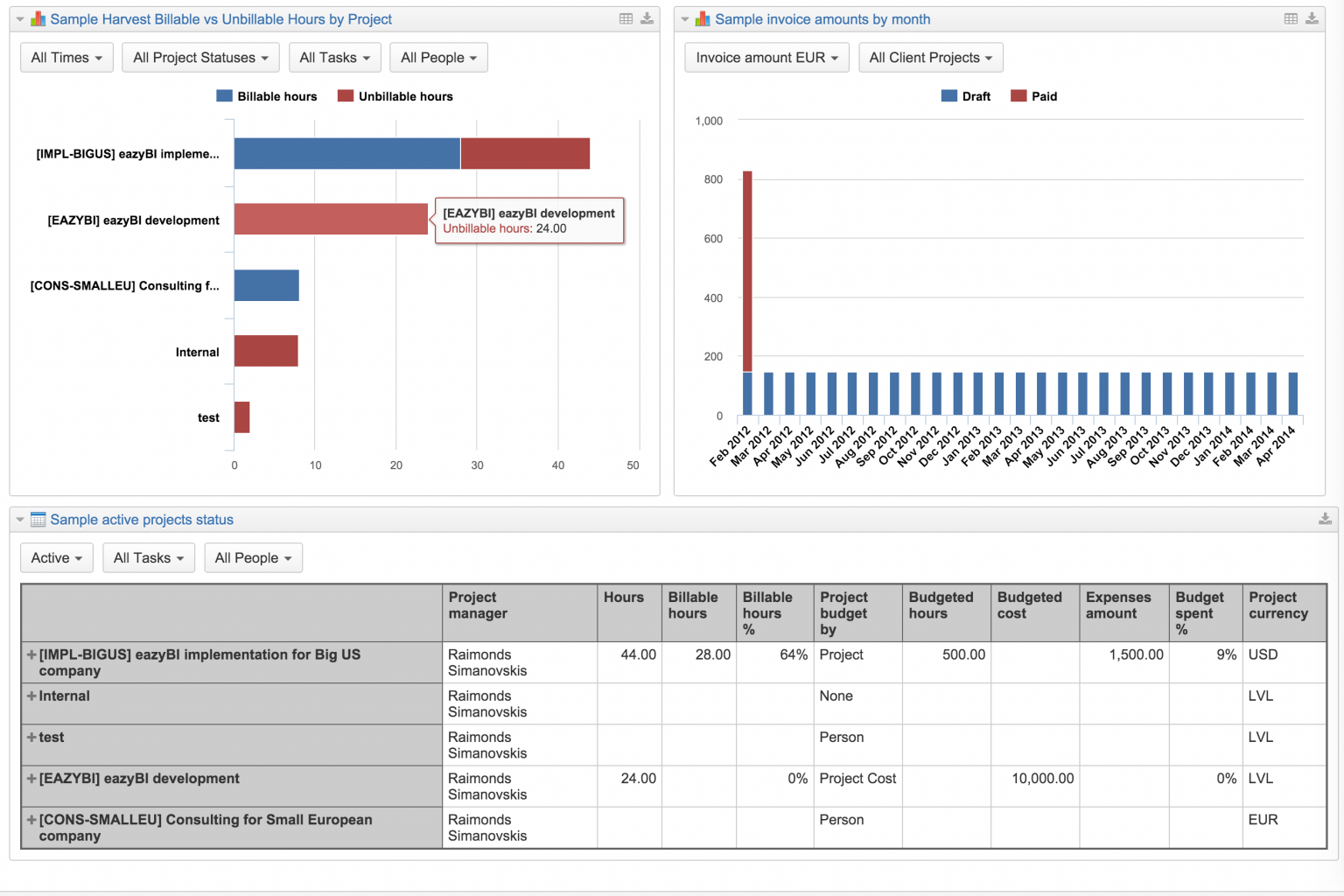This screenshot has height=896, width=1344.
Task: Open the All Times filter dropdown
Action: [66, 57]
